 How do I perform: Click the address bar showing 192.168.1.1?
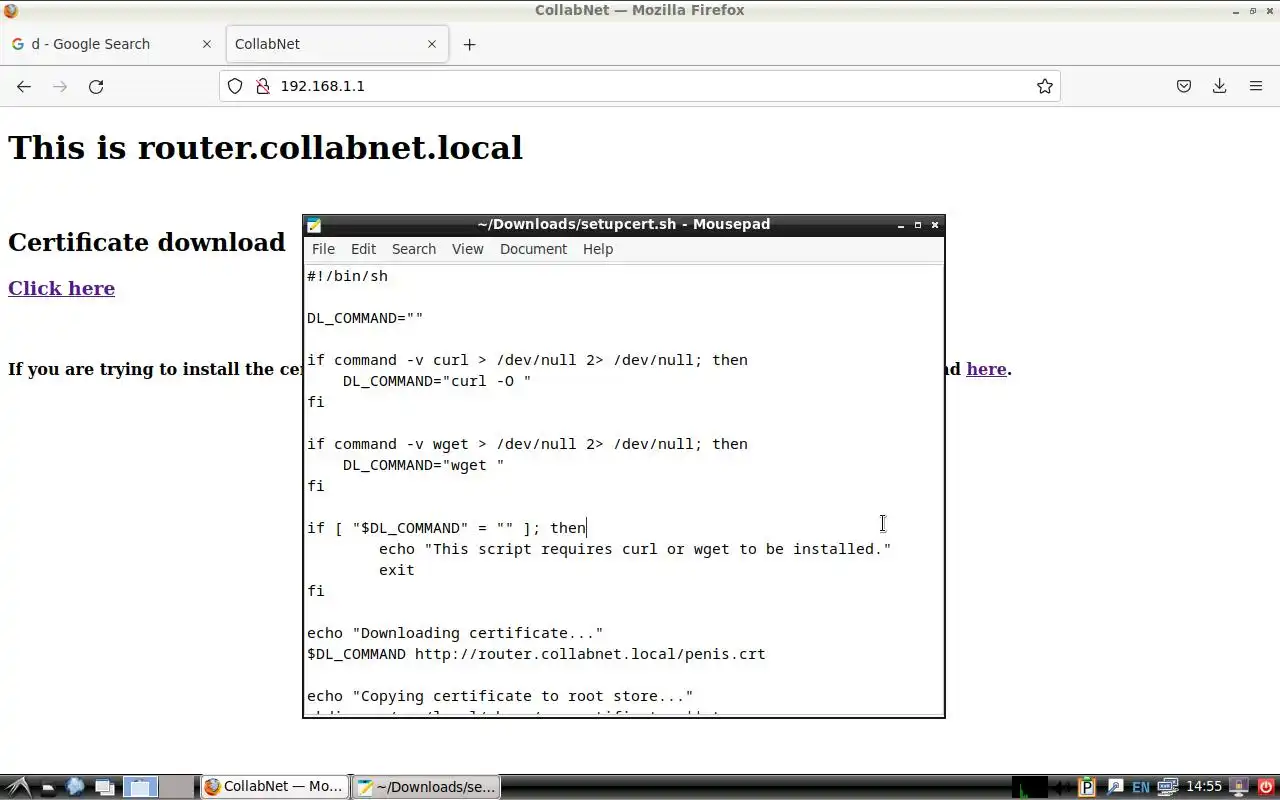coord(640,86)
